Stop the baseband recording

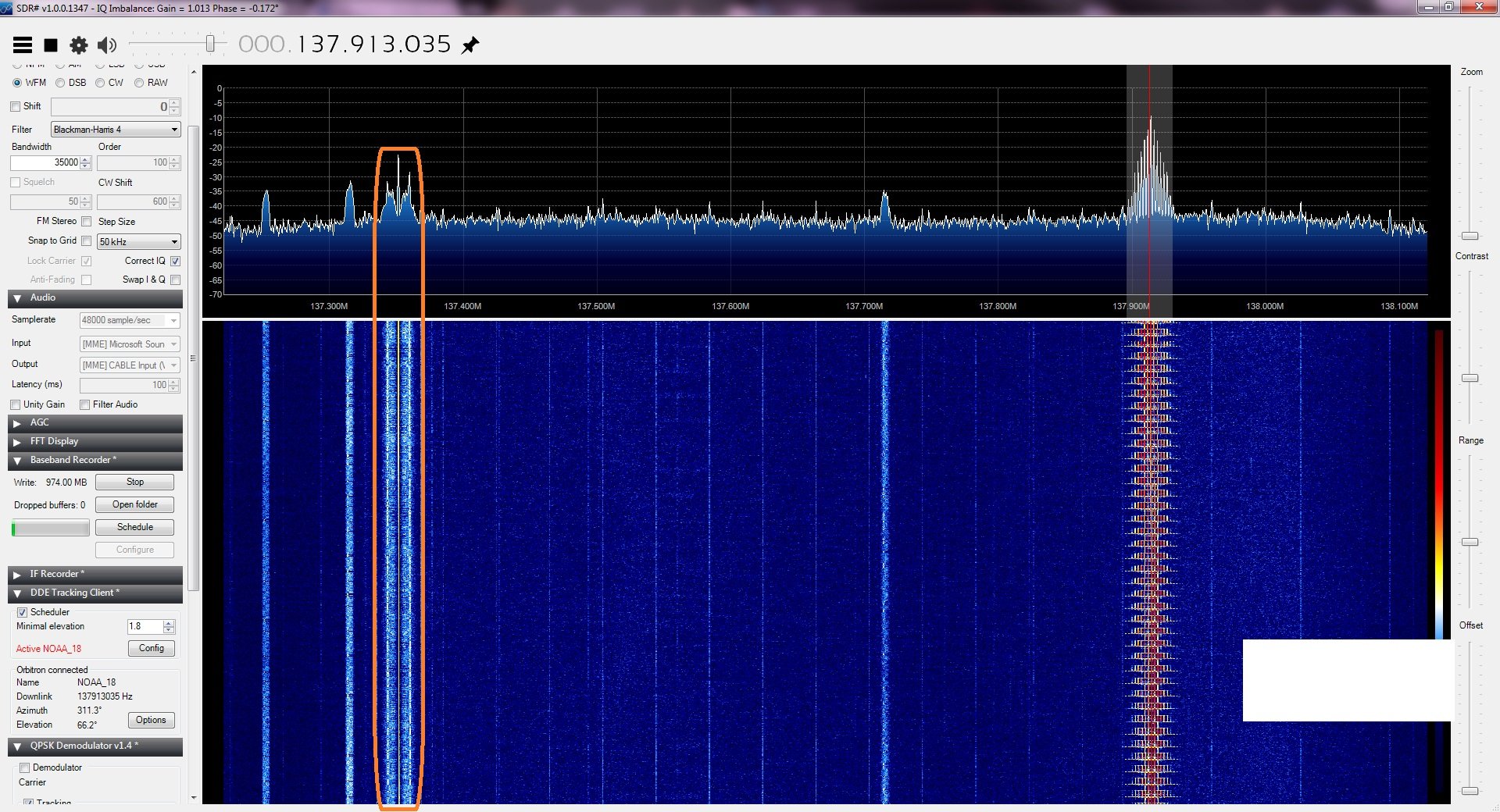[x=134, y=483]
